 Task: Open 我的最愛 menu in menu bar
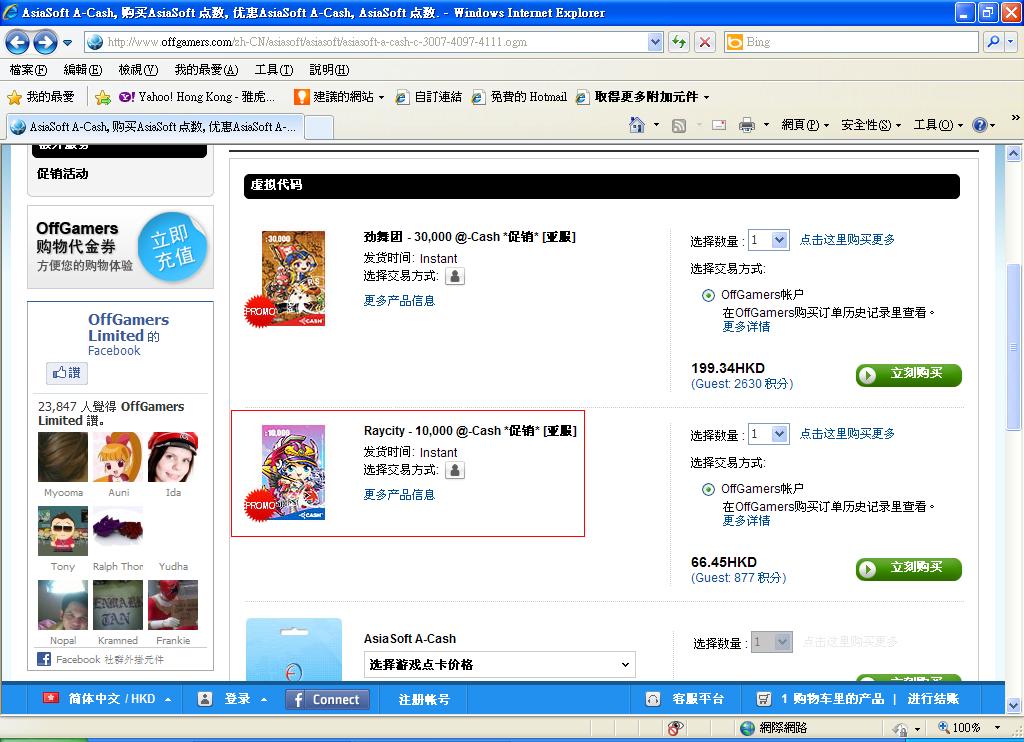tap(206, 70)
